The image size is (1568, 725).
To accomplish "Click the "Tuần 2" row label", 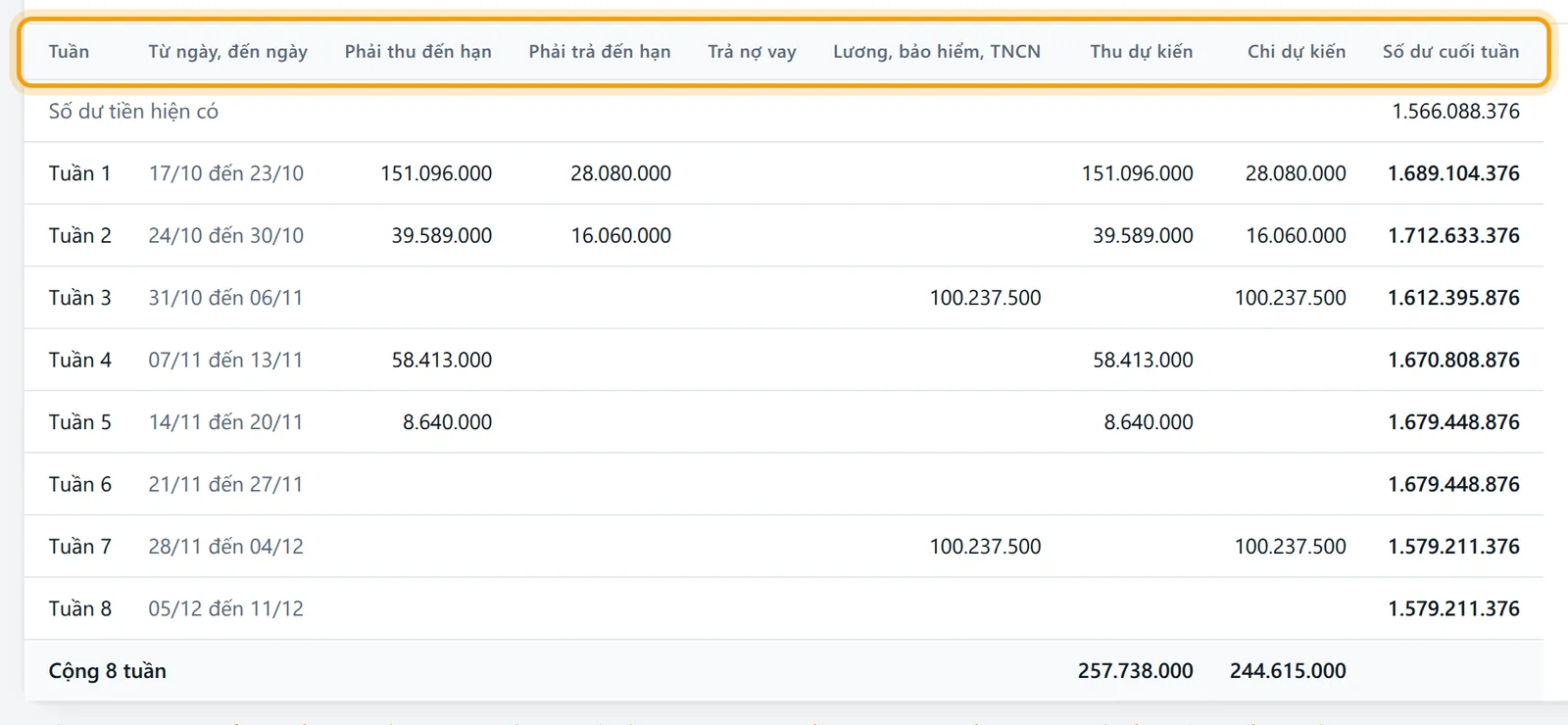I will (80, 236).
